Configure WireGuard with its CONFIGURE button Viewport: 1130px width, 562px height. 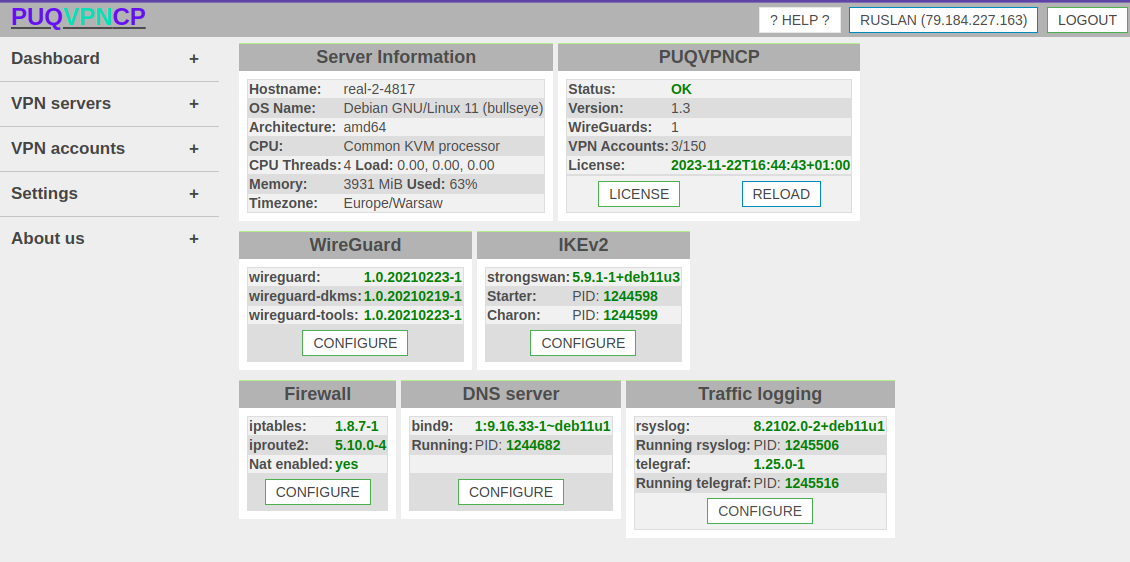pos(355,343)
